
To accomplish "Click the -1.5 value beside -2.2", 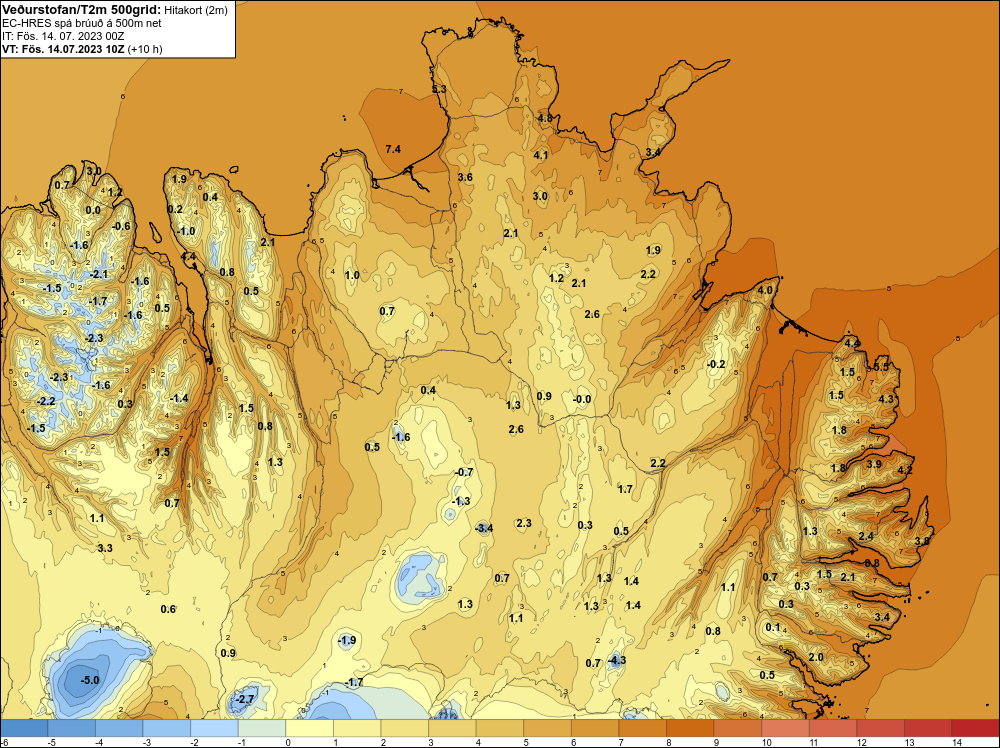I will (x=36, y=428).
